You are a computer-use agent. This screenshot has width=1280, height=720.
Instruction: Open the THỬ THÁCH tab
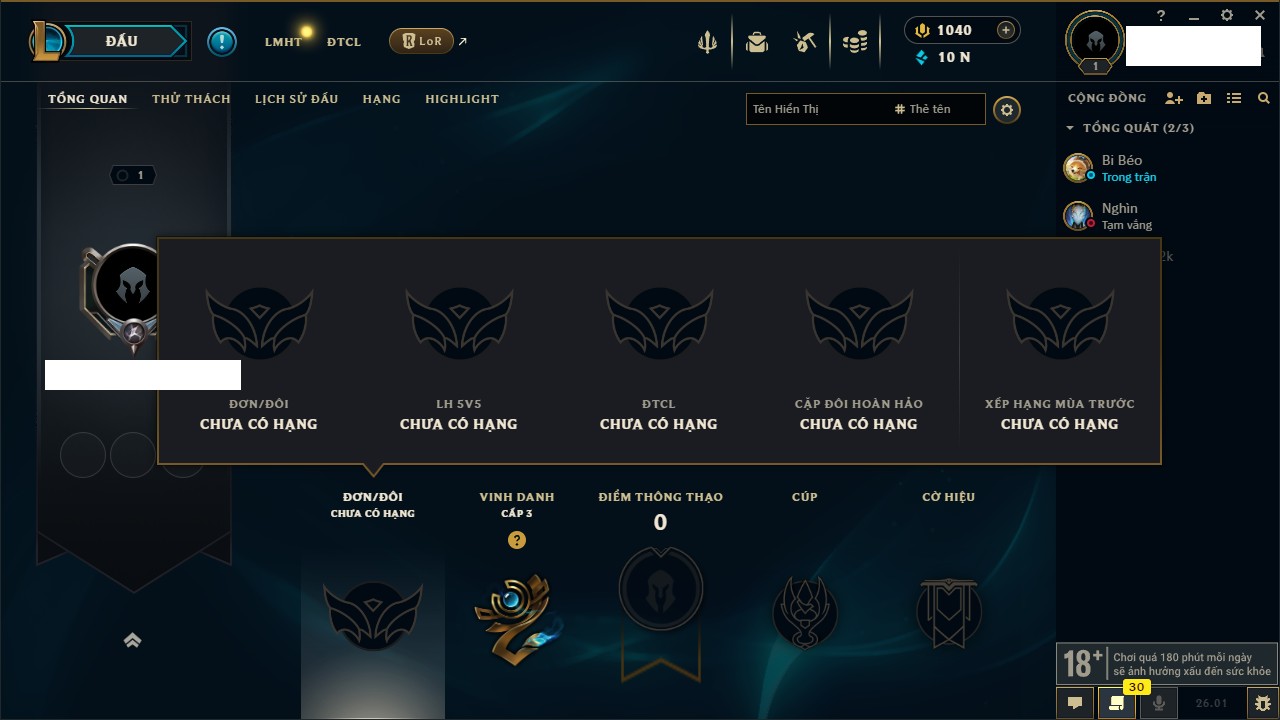pos(191,99)
